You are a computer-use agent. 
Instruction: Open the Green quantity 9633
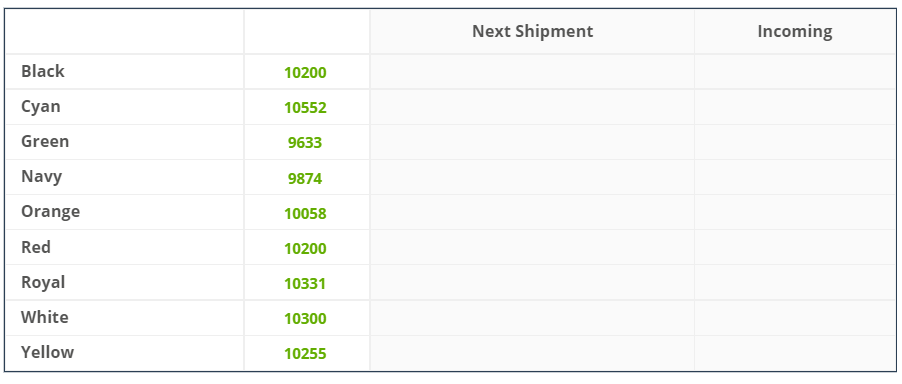[305, 143]
